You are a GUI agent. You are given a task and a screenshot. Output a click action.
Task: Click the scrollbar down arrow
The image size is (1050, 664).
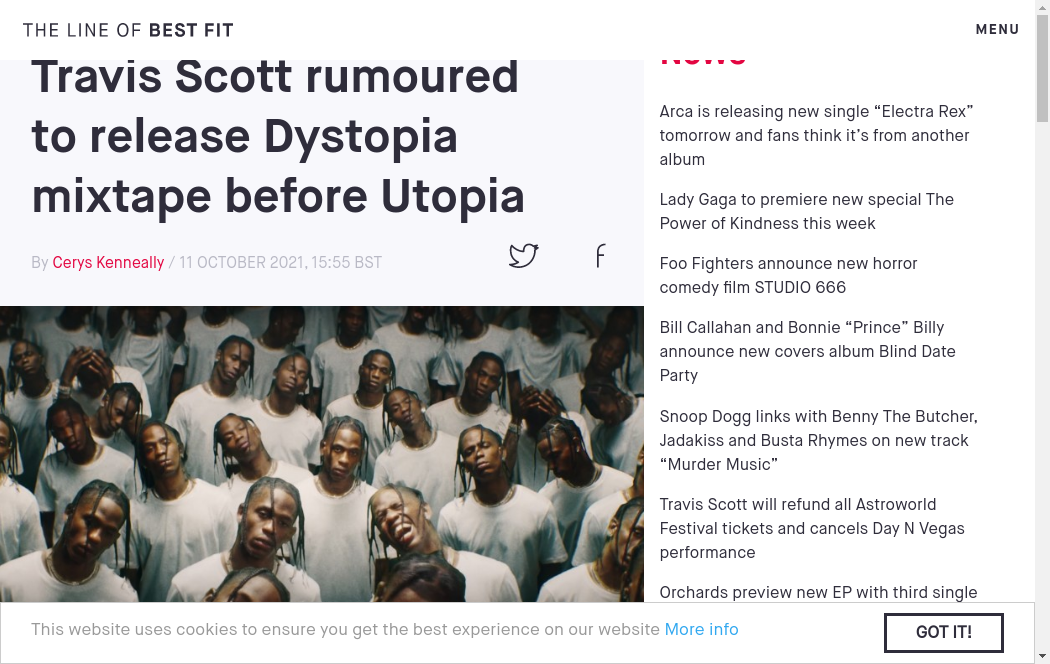(x=1042, y=657)
